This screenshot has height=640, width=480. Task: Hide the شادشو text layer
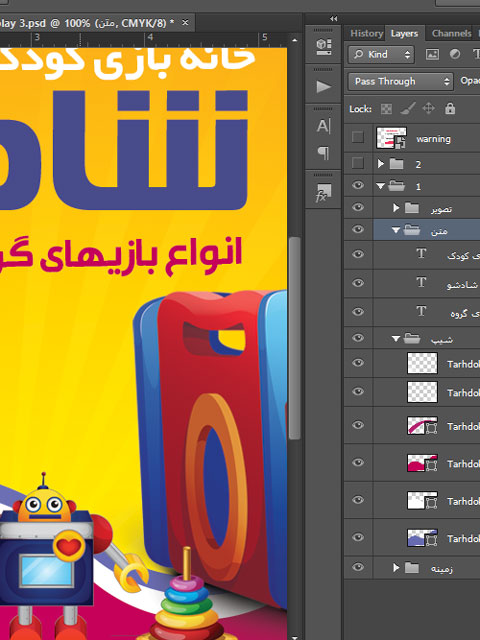click(358, 283)
